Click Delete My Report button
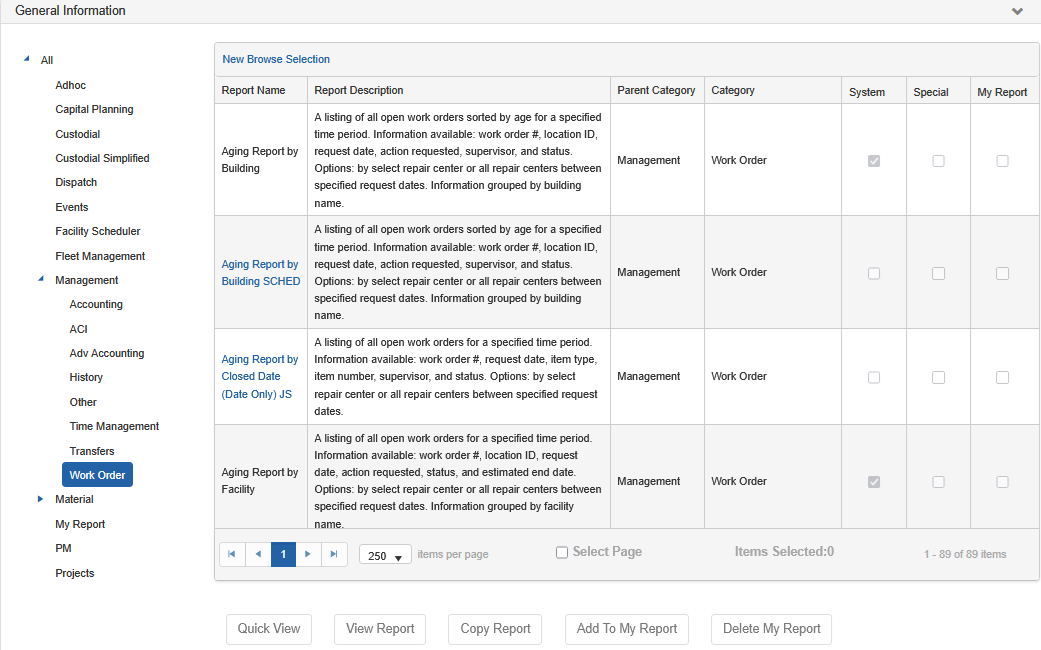The image size is (1041, 650). pyautogui.click(x=771, y=629)
